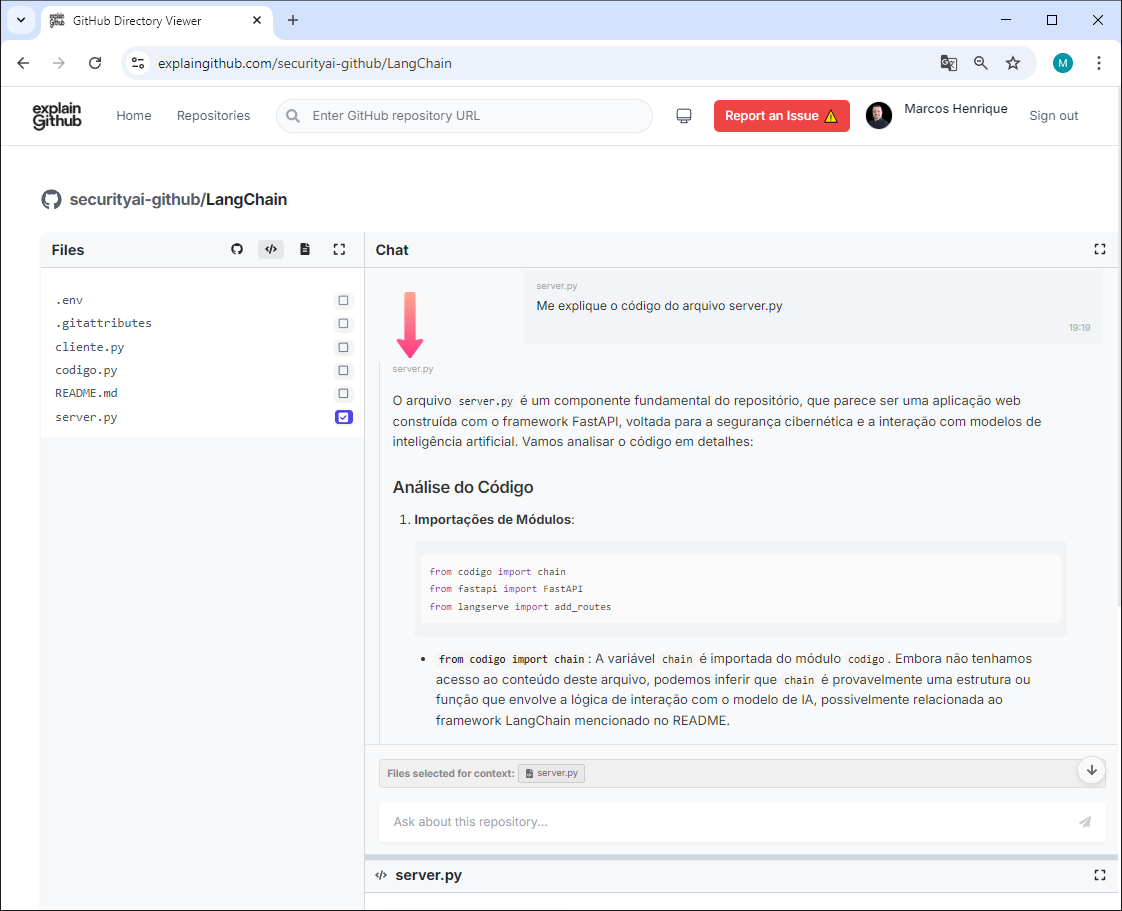Click translate page icon in address bar
1122x911 pixels.
pos(948,63)
